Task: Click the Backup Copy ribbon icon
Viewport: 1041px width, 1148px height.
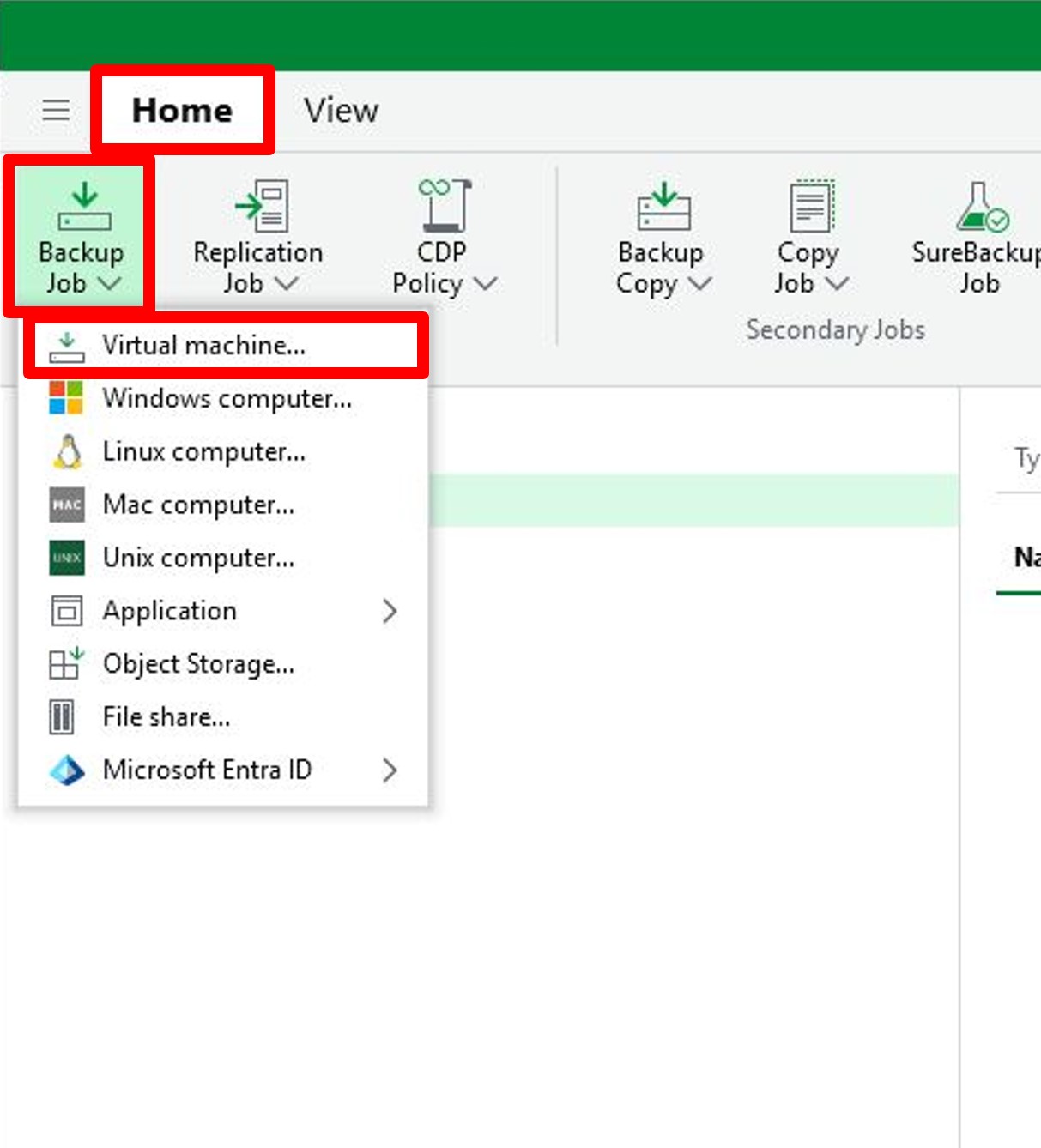Action: (663, 206)
